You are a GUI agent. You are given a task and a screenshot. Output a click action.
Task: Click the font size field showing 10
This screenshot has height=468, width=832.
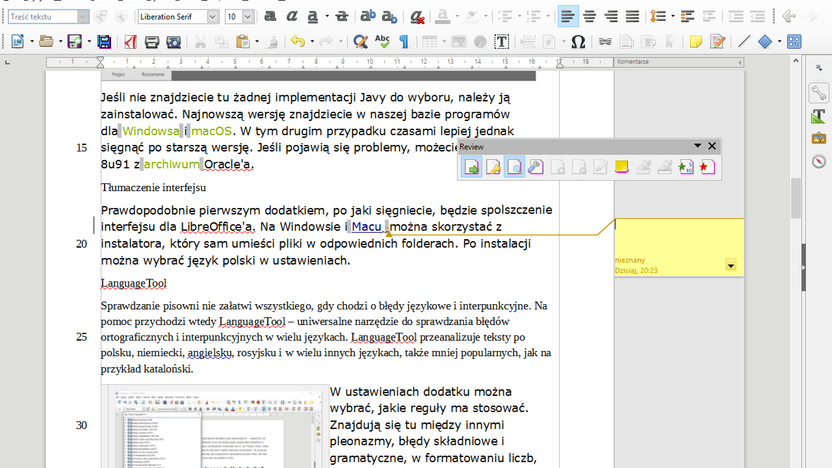(233, 16)
